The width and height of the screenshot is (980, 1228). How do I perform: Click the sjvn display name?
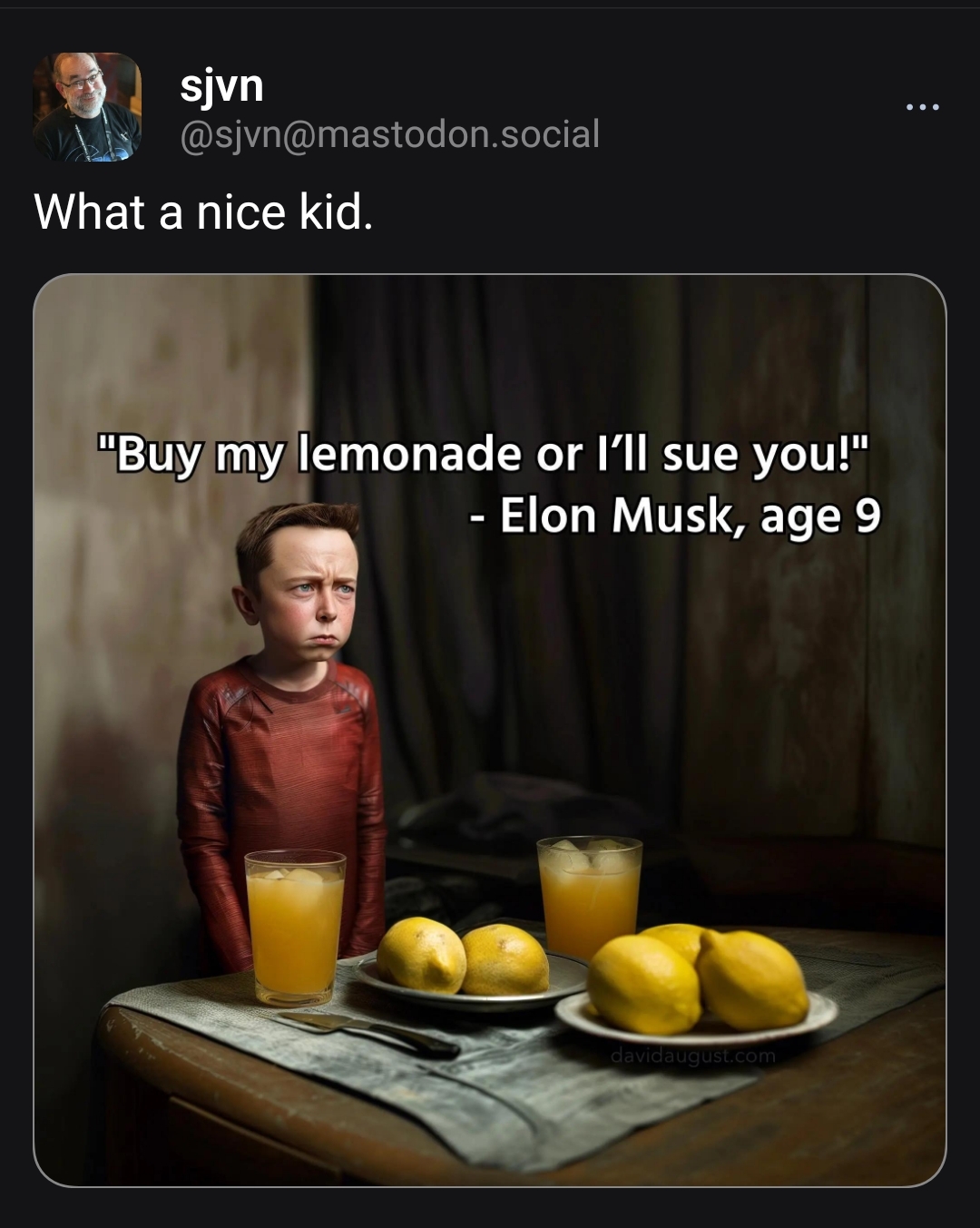(221, 85)
